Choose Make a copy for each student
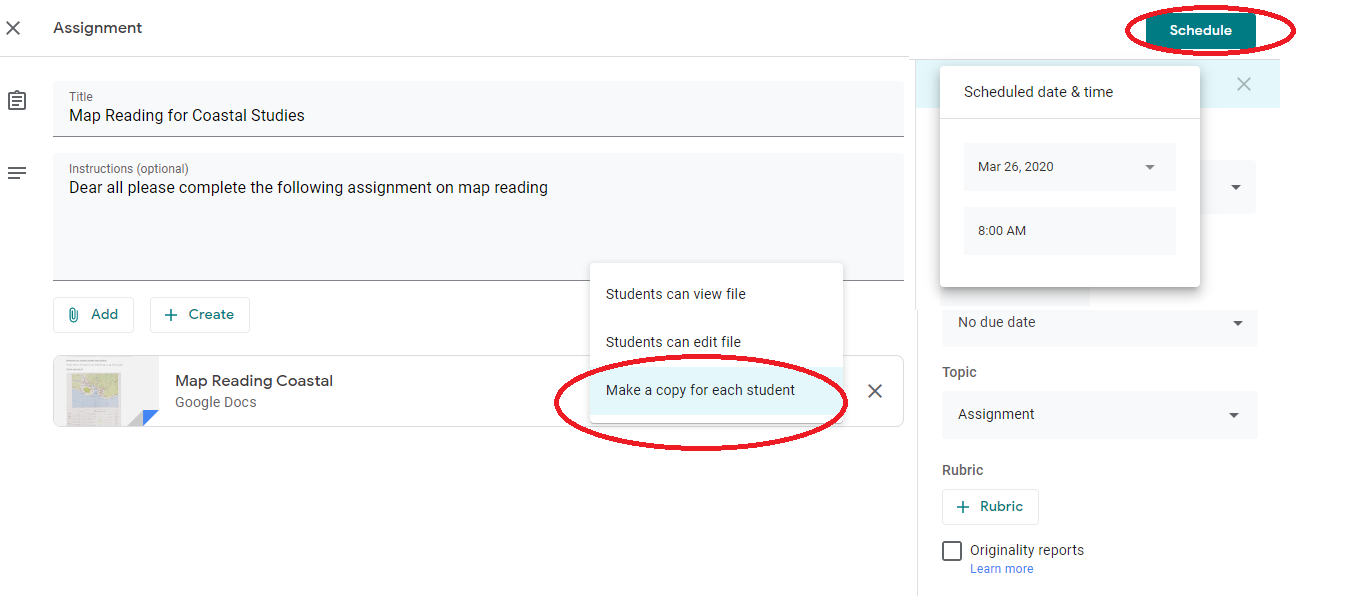The image size is (1346, 606). [x=700, y=390]
